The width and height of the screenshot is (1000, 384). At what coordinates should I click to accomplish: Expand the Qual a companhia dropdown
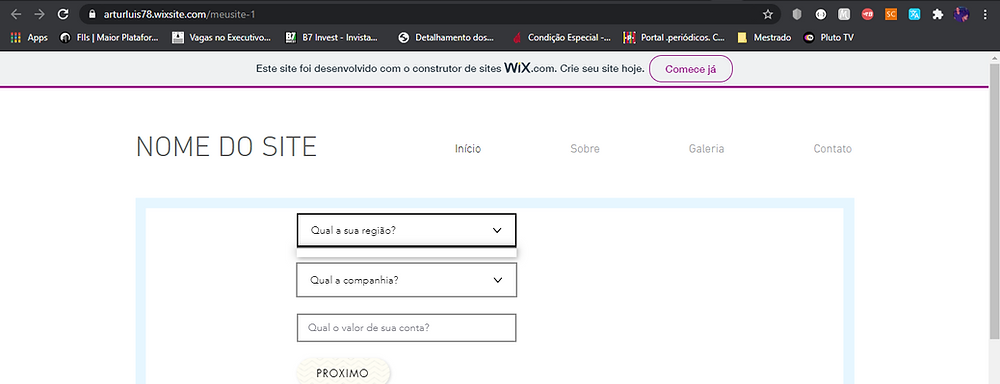406,280
